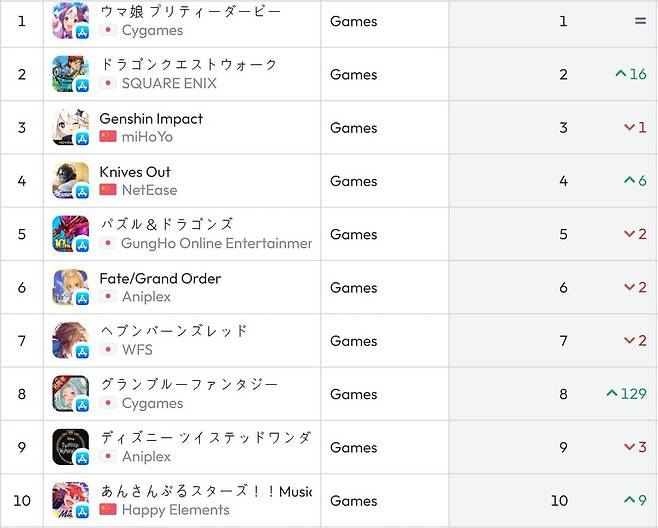Click the up 129 rank change indicator

point(626,394)
